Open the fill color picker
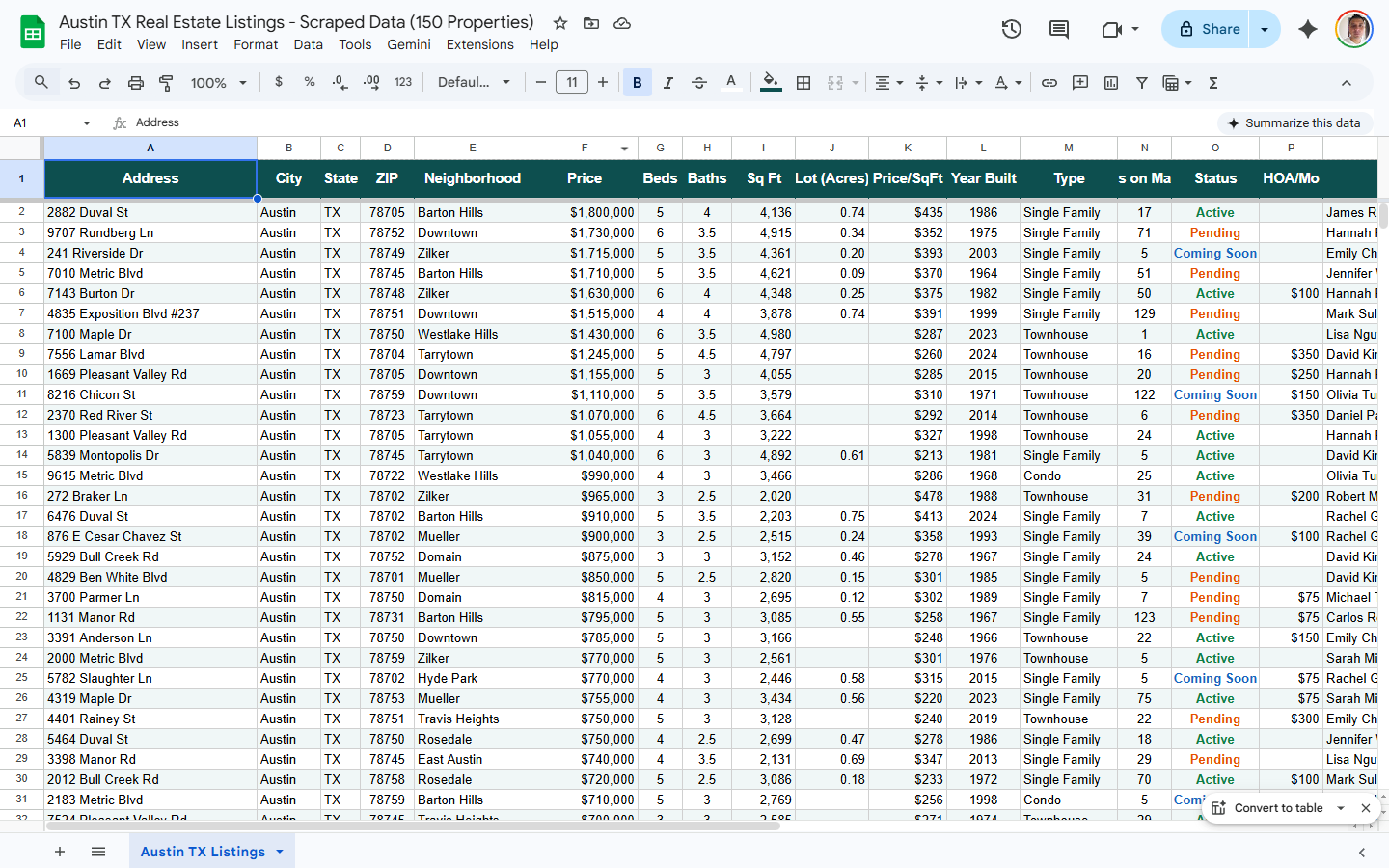 770,82
